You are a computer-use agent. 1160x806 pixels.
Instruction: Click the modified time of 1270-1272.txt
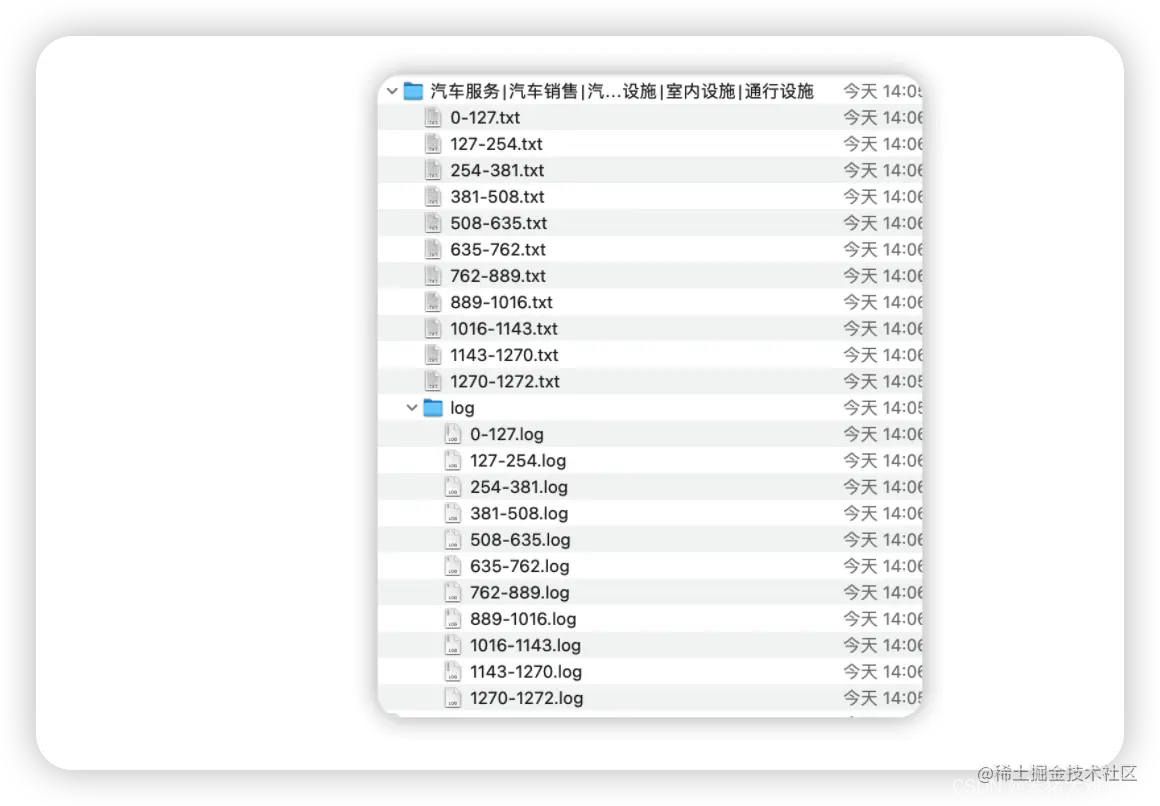(x=883, y=381)
